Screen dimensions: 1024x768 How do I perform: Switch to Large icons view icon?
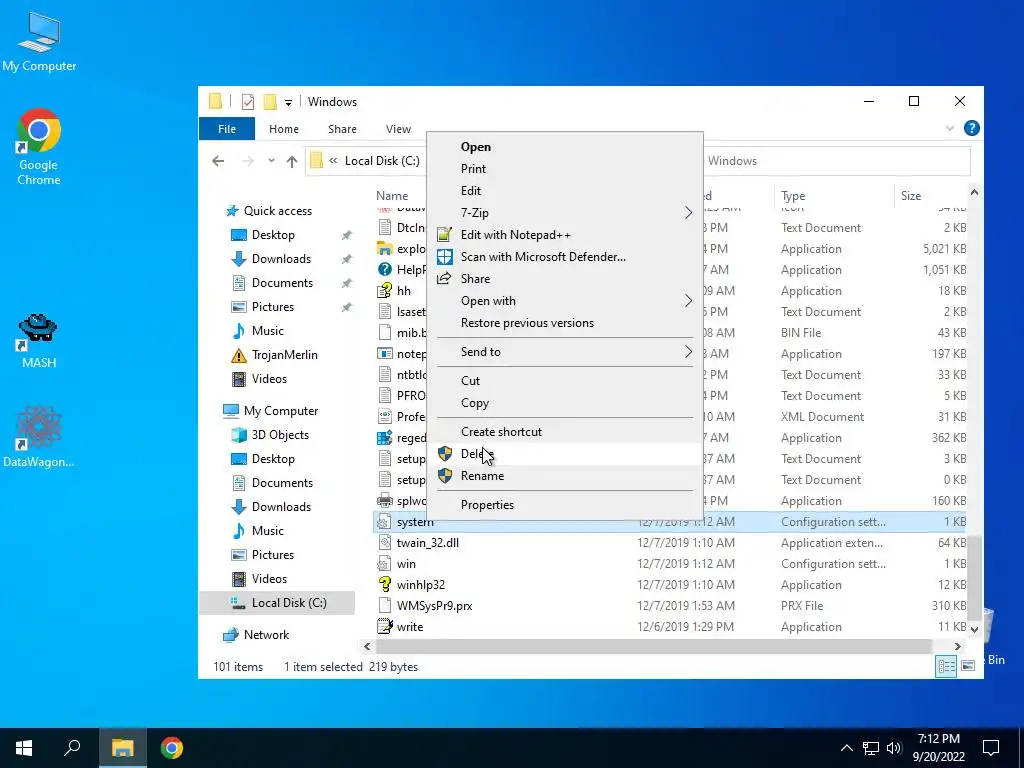point(968,666)
